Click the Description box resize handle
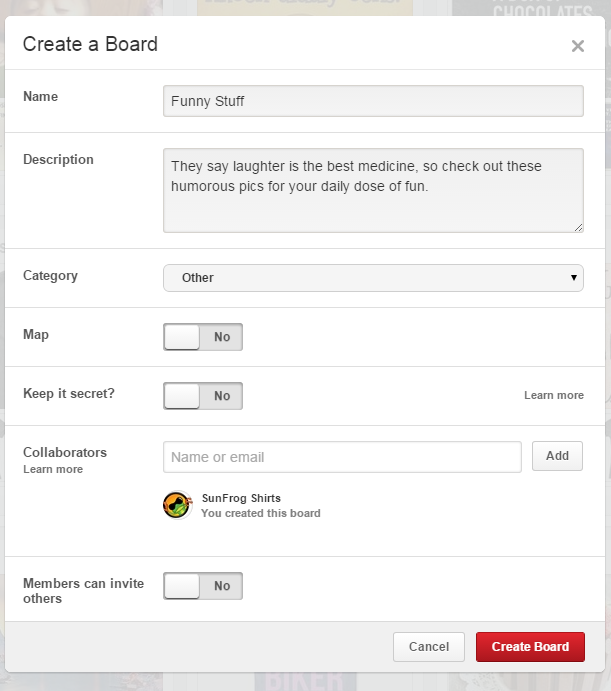611x691 pixels. tap(578, 227)
